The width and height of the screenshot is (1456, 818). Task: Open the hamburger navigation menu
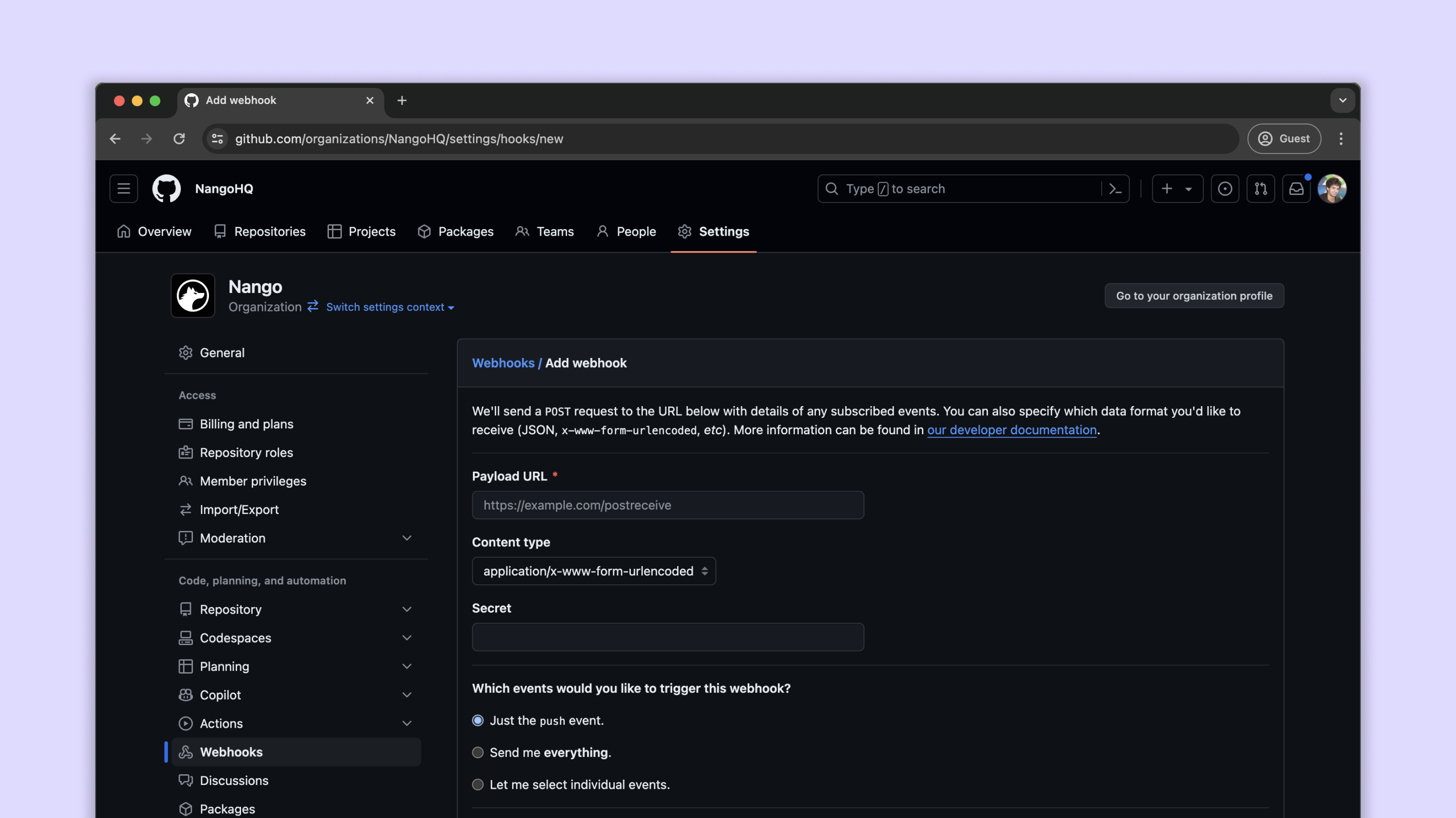pos(123,188)
